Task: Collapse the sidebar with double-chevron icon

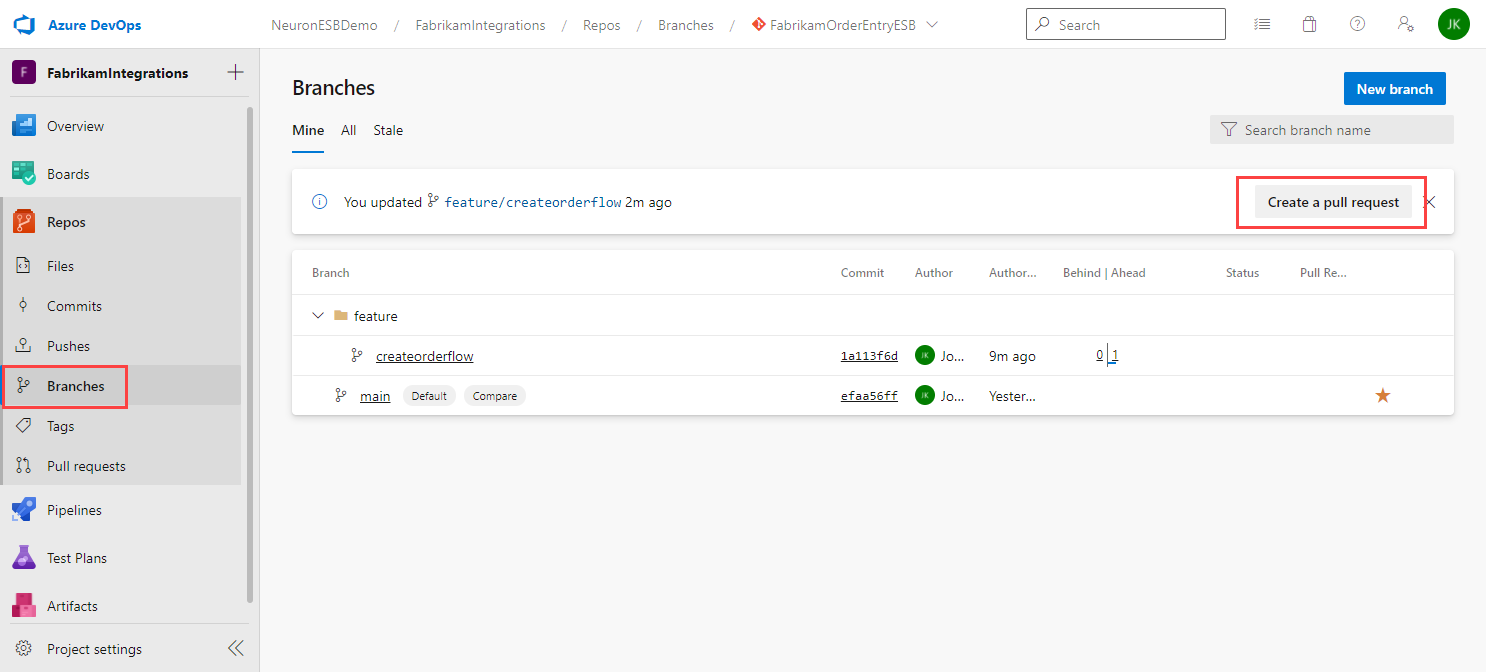Action: coord(235,649)
